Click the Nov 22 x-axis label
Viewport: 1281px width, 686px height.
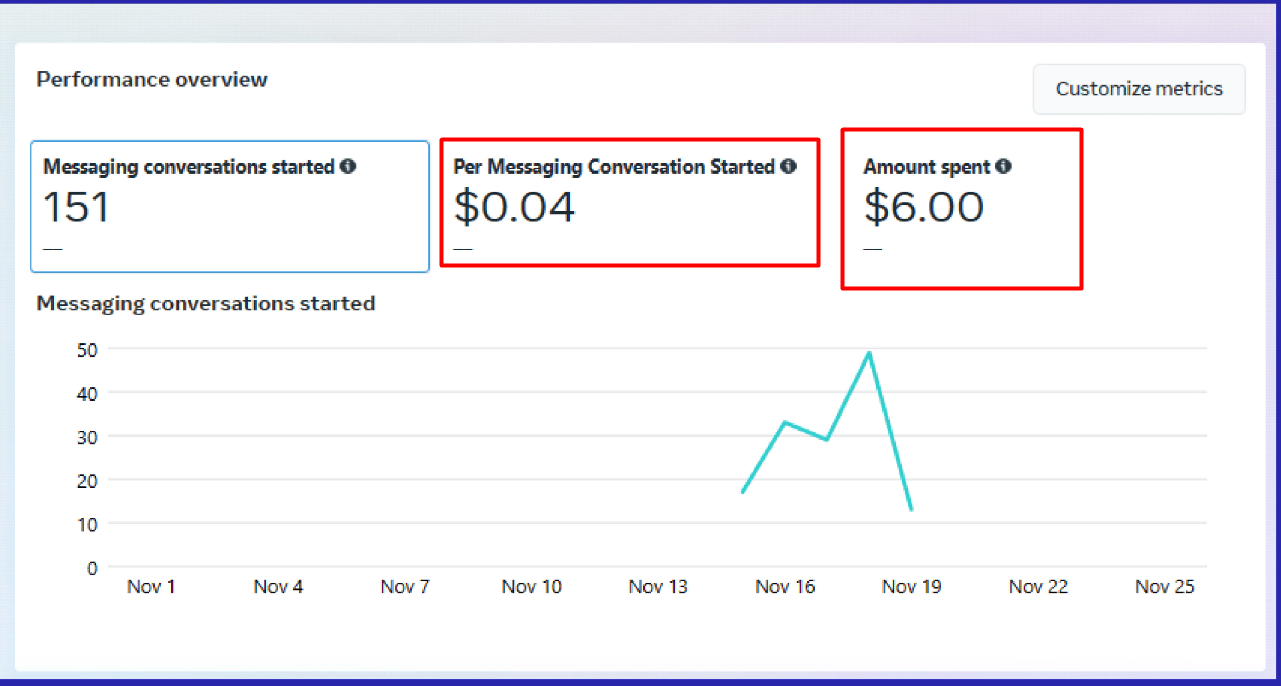click(1038, 587)
